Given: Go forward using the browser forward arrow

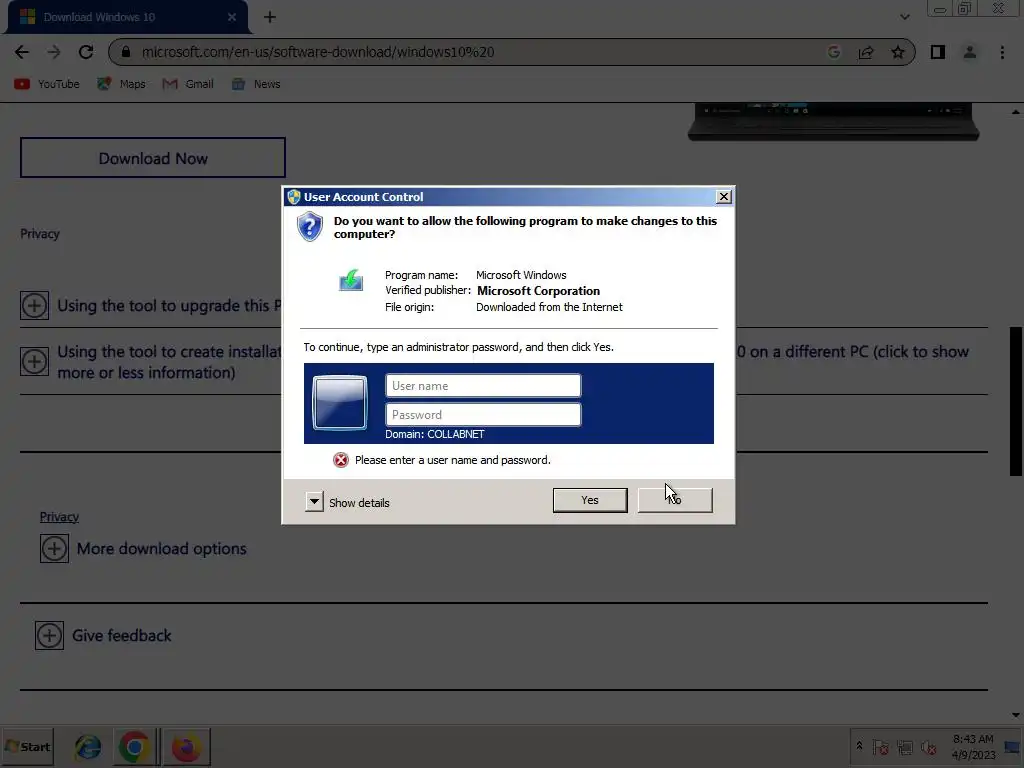Looking at the screenshot, I should pos(54,52).
